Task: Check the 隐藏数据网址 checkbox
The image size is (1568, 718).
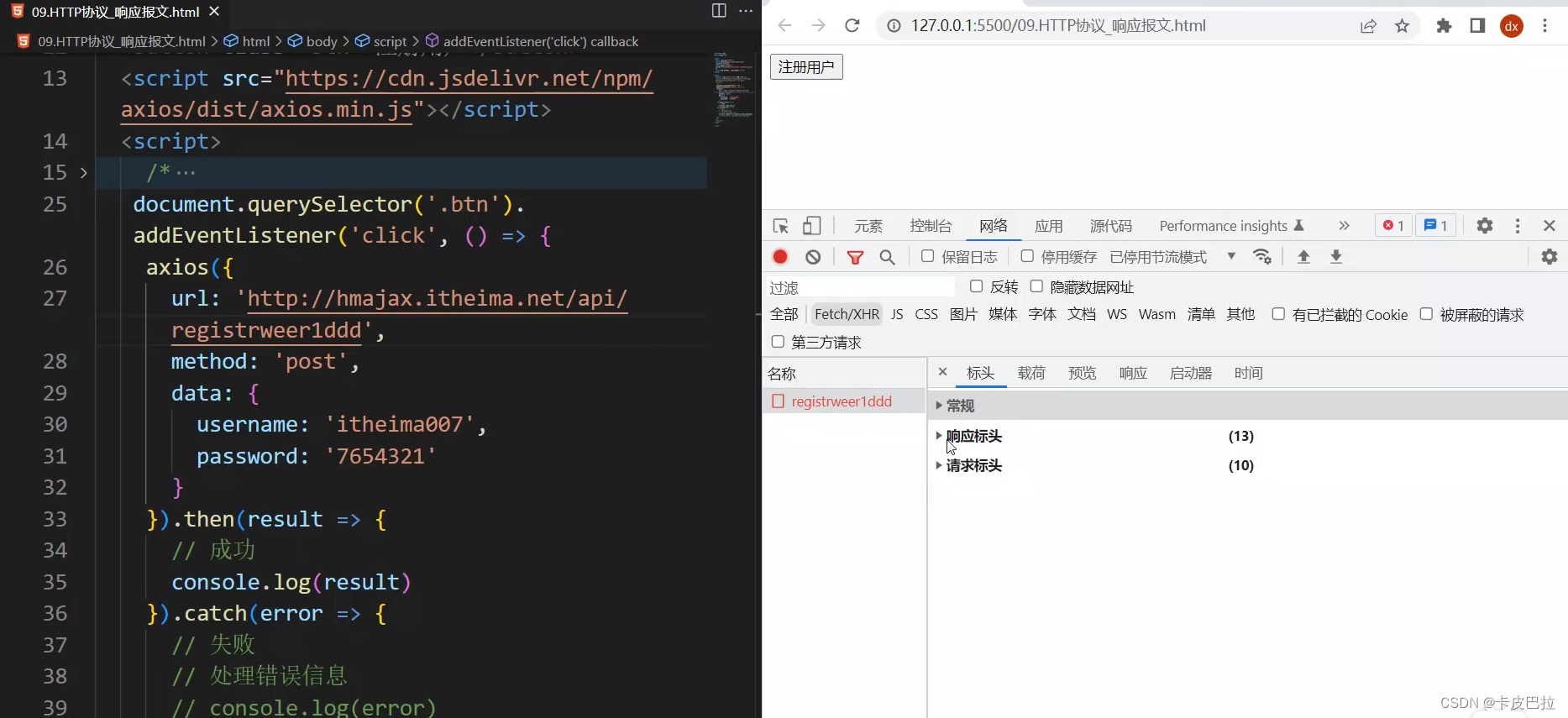Action: tap(1037, 286)
